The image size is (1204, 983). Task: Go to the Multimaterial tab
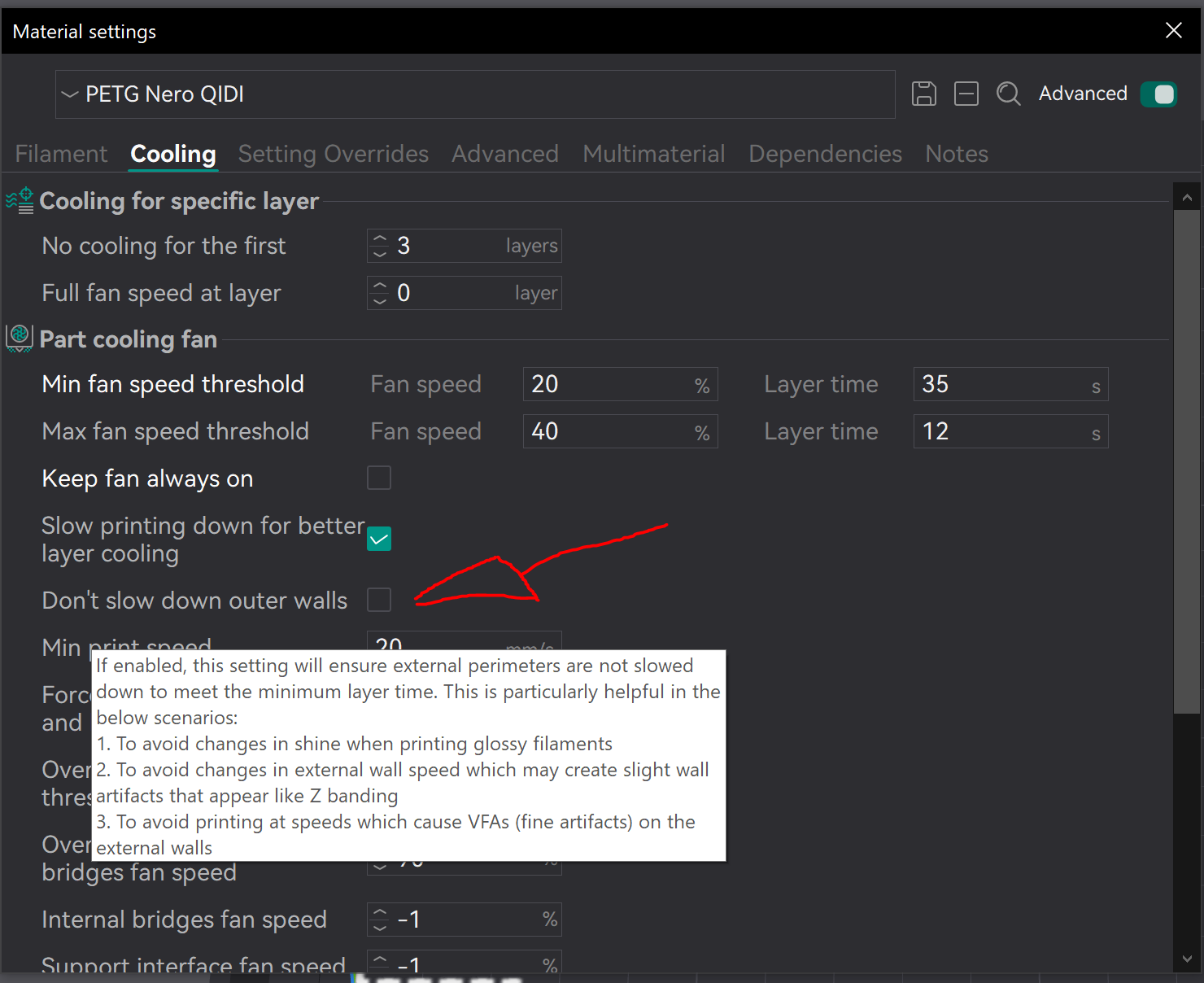[x=653, y=154]
